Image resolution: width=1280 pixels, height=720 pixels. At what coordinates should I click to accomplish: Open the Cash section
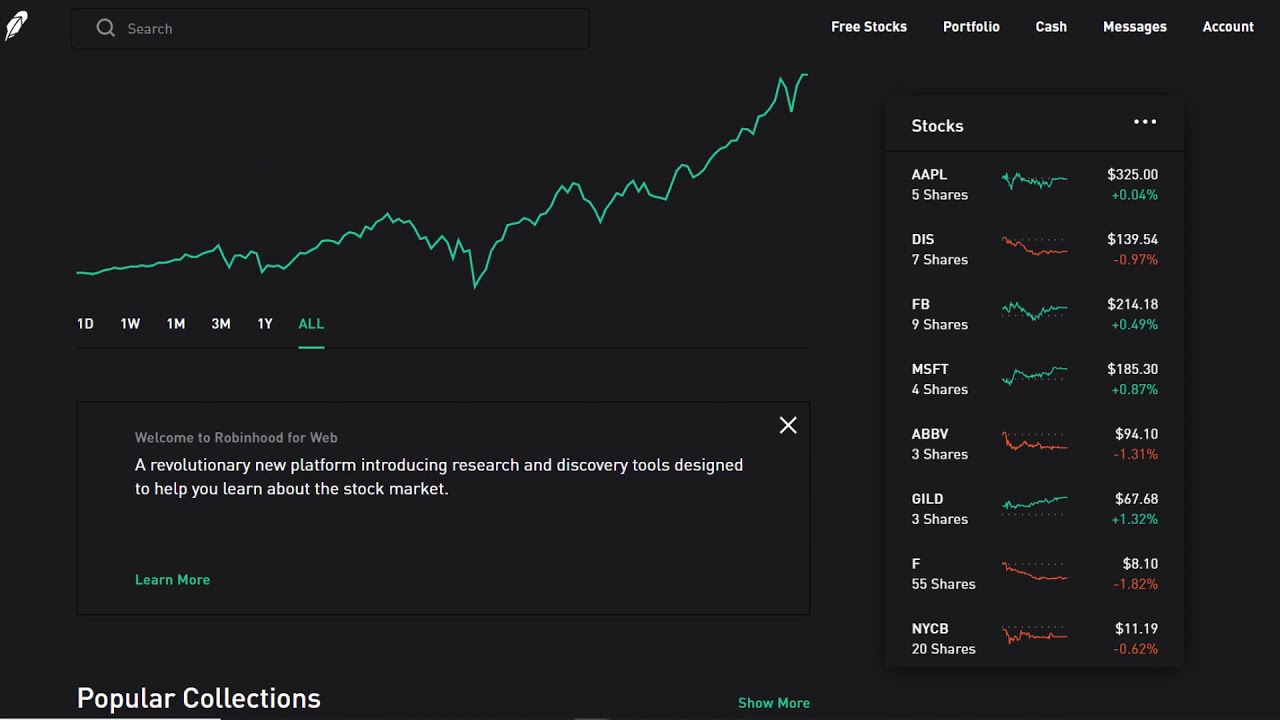(x=1051, y=27)
